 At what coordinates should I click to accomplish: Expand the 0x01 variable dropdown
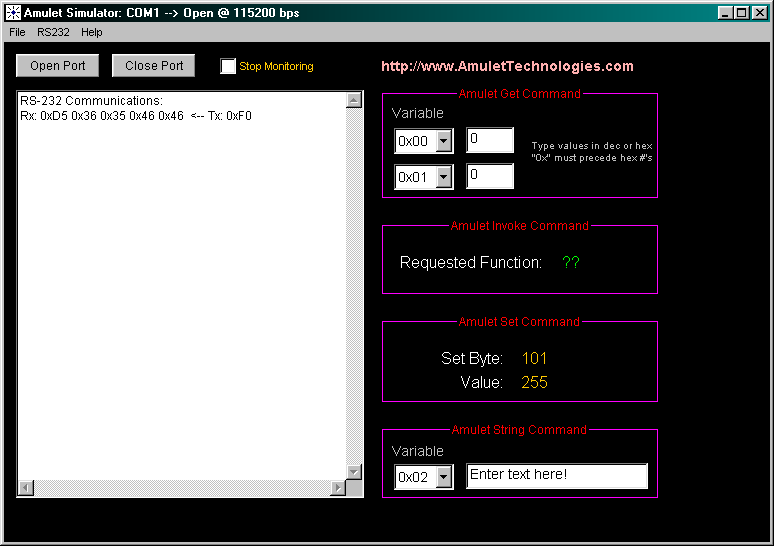pos(444,177)
